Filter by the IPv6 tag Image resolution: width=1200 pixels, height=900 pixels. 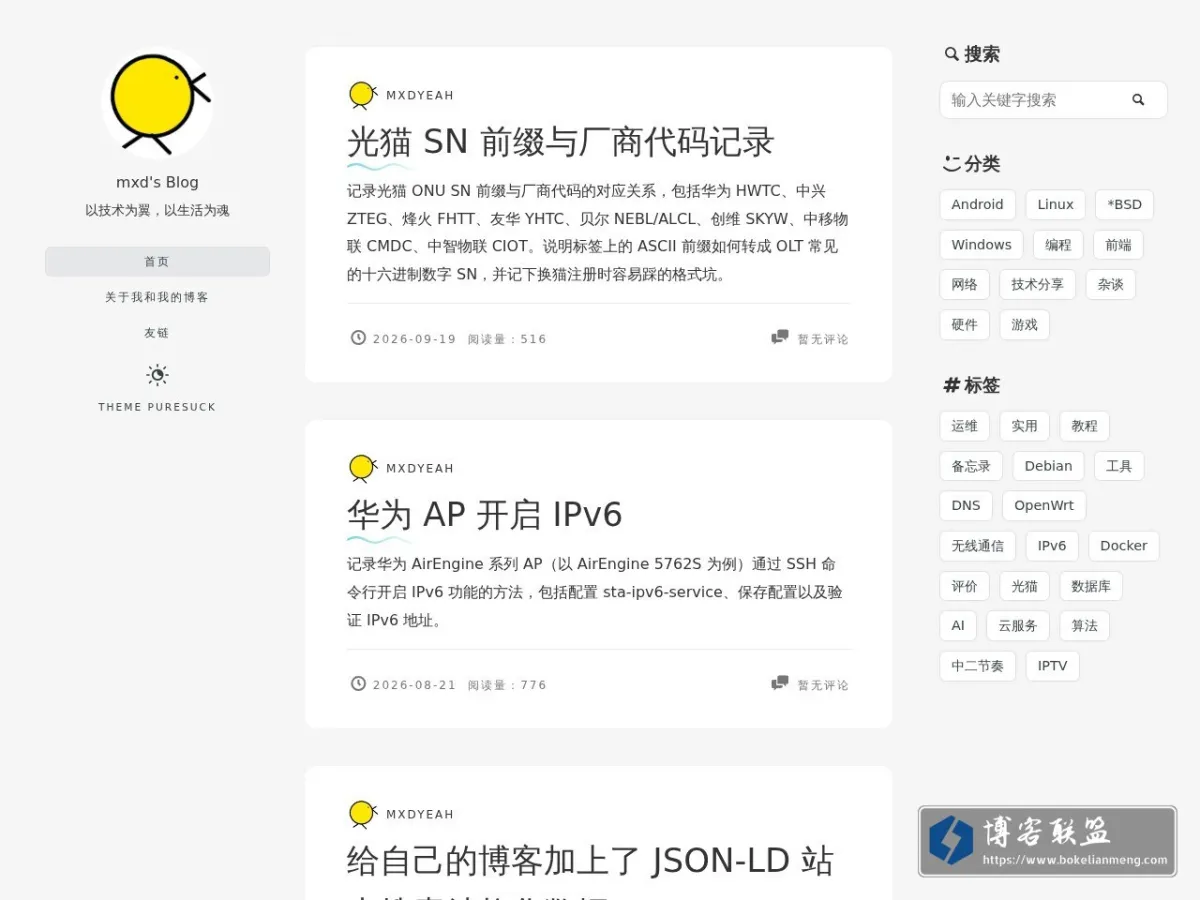click(x=1052, y=546)
